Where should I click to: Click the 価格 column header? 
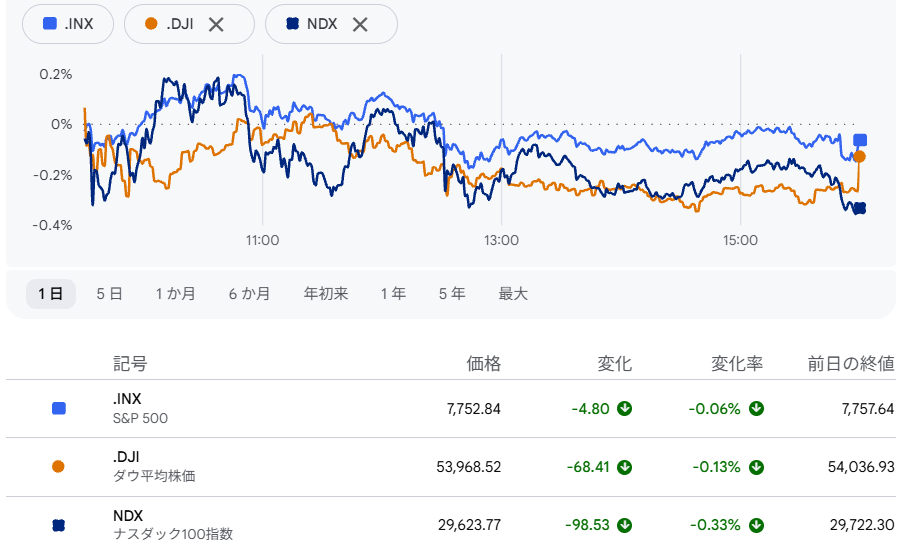483,364
